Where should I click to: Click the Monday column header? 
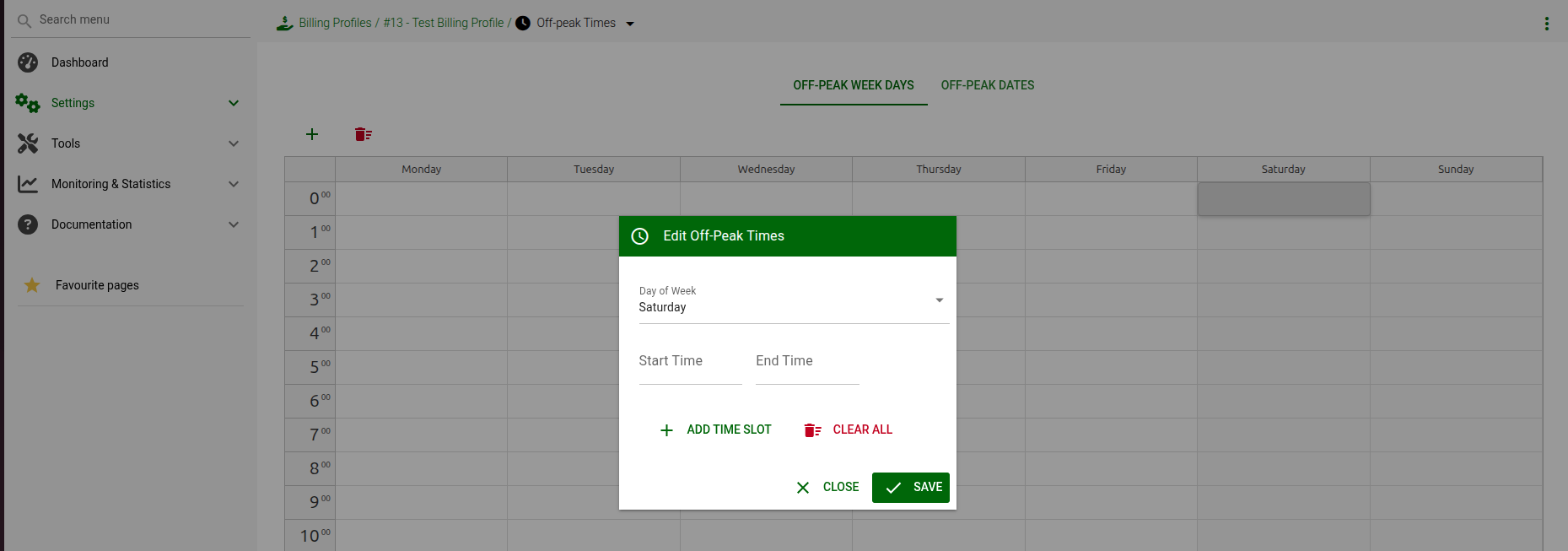pyautogui.click(x=422, y=170)
